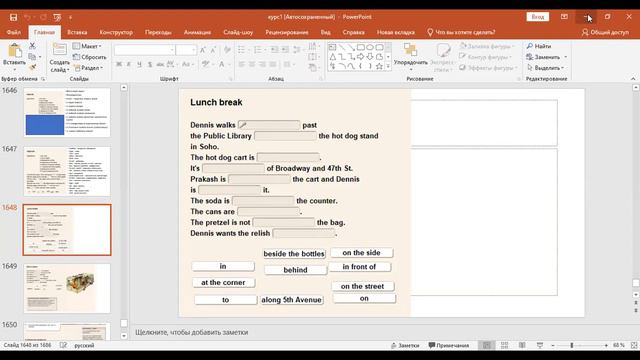Select slide 1647 thumbnail
Image resolution: width=640 pixels, height=360 pixels.
[x=67, y=171]
